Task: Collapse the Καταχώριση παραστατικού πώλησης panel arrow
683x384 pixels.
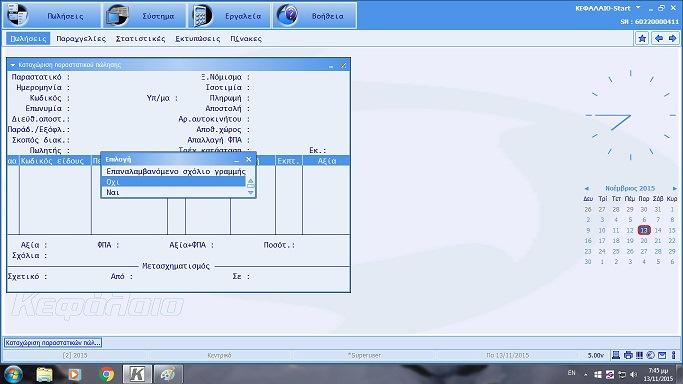Action: click(13, 65)
